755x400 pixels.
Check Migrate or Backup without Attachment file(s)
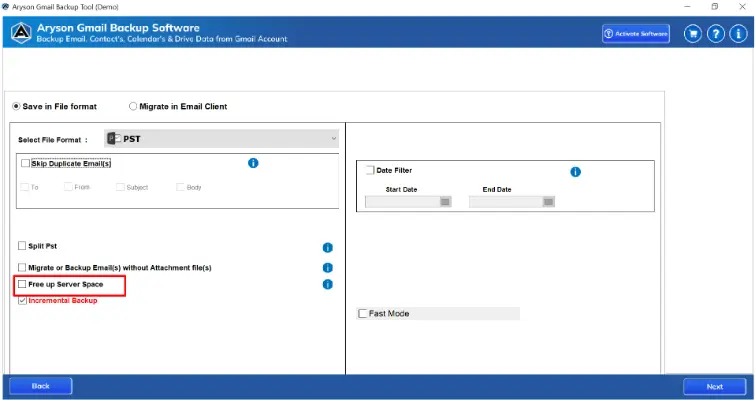[22, 267]
